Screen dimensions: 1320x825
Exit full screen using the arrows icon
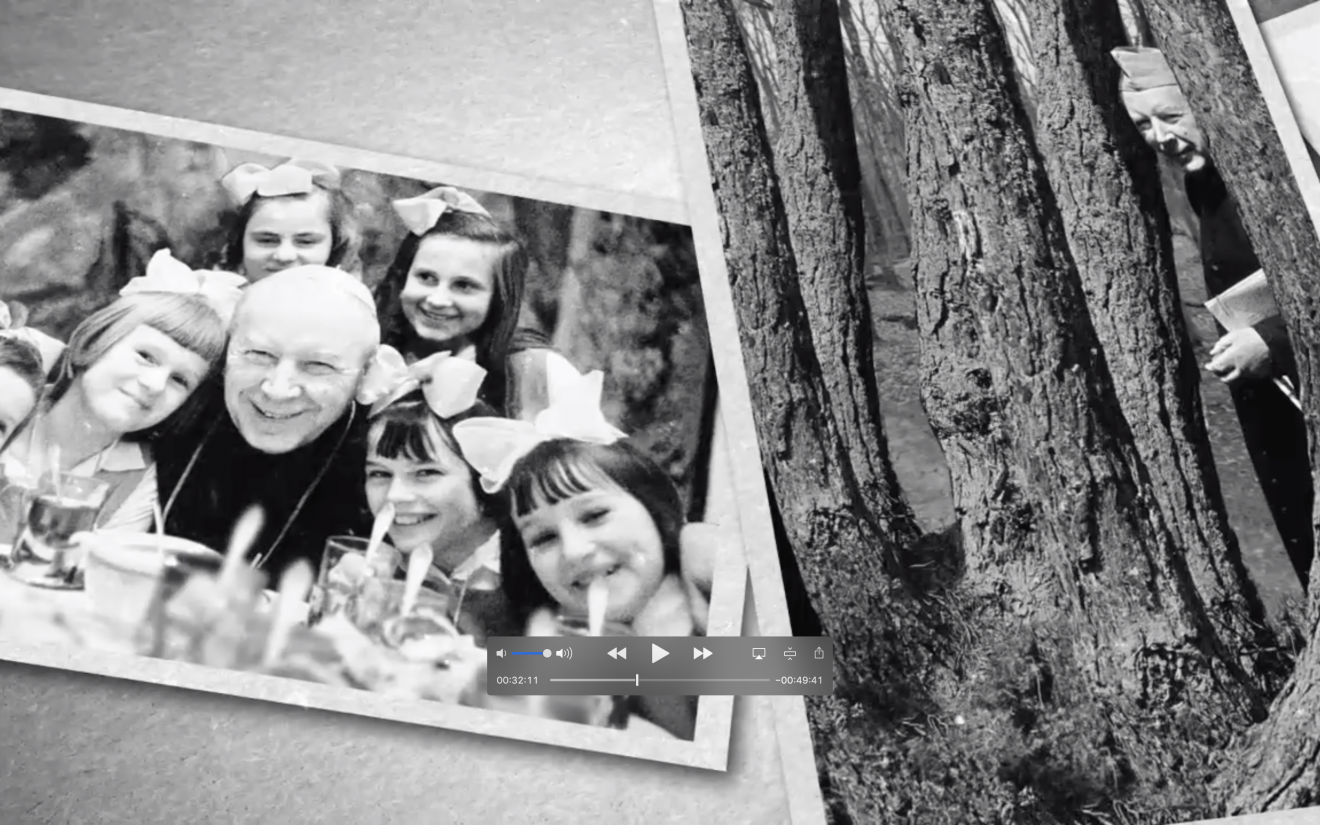[789, 653]
